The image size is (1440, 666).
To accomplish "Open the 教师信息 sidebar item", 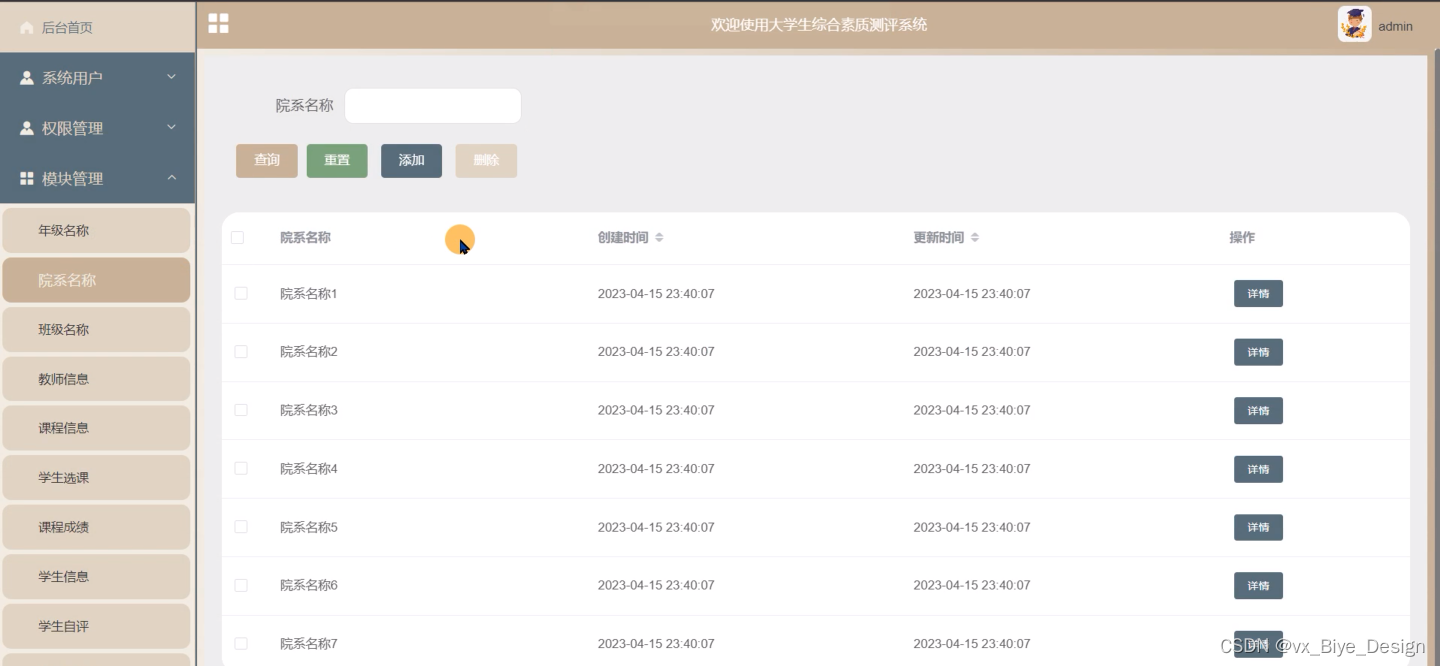I will pos(96,379).
